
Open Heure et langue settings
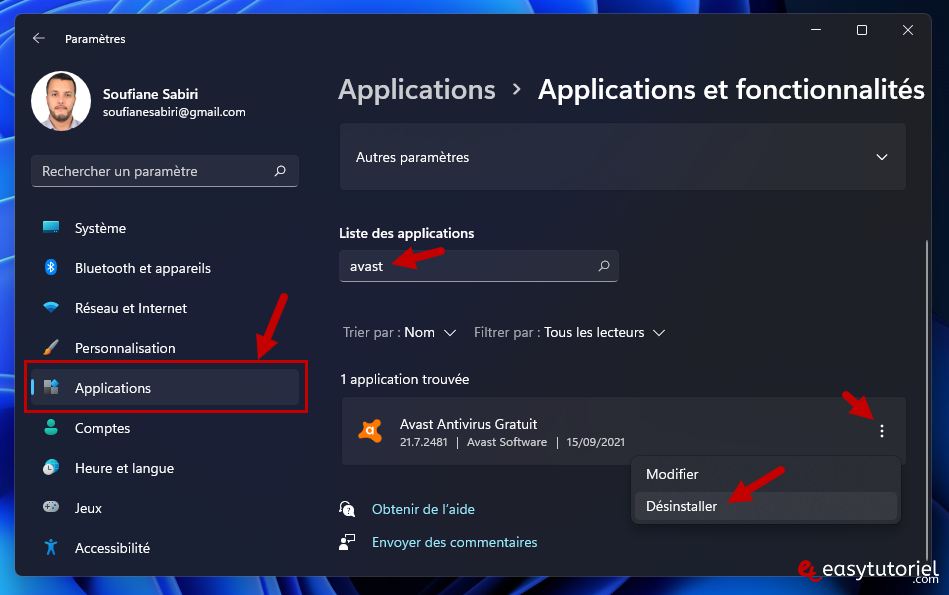tap(165, 468)
